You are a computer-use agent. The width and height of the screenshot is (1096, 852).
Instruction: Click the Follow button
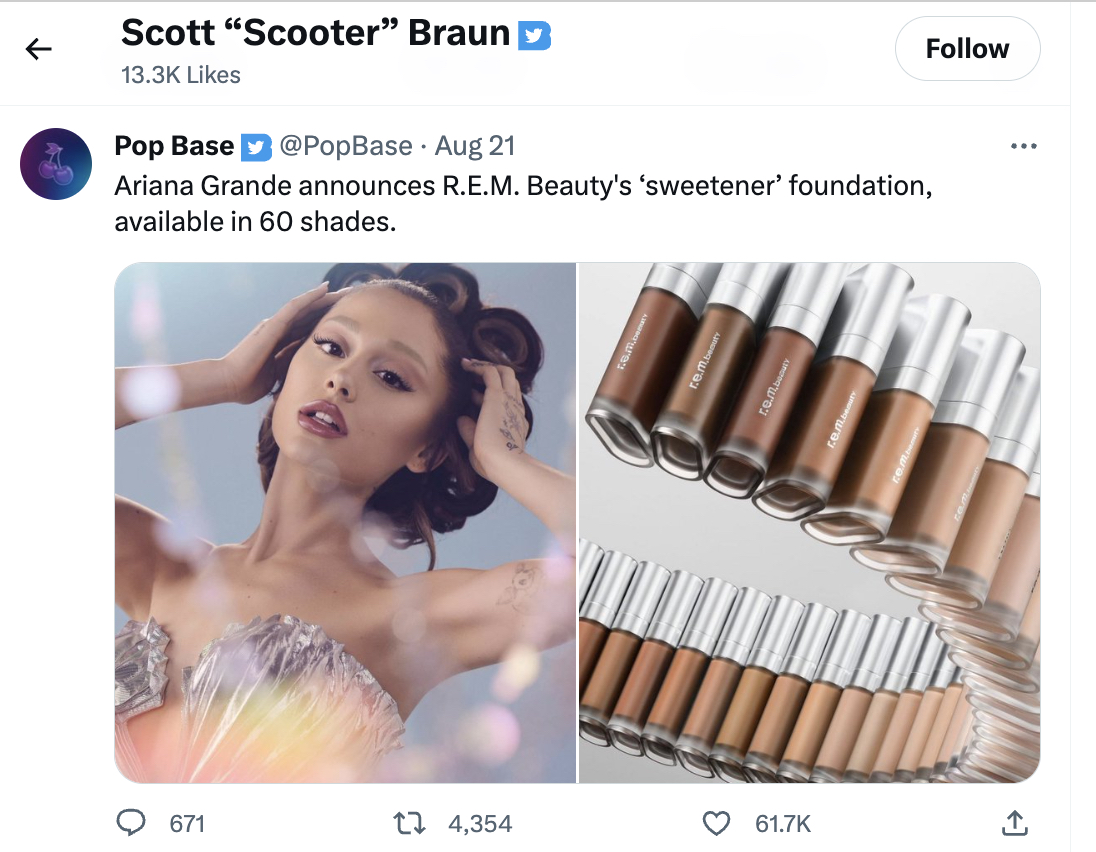pyautogui.click(x=967, y=48)
